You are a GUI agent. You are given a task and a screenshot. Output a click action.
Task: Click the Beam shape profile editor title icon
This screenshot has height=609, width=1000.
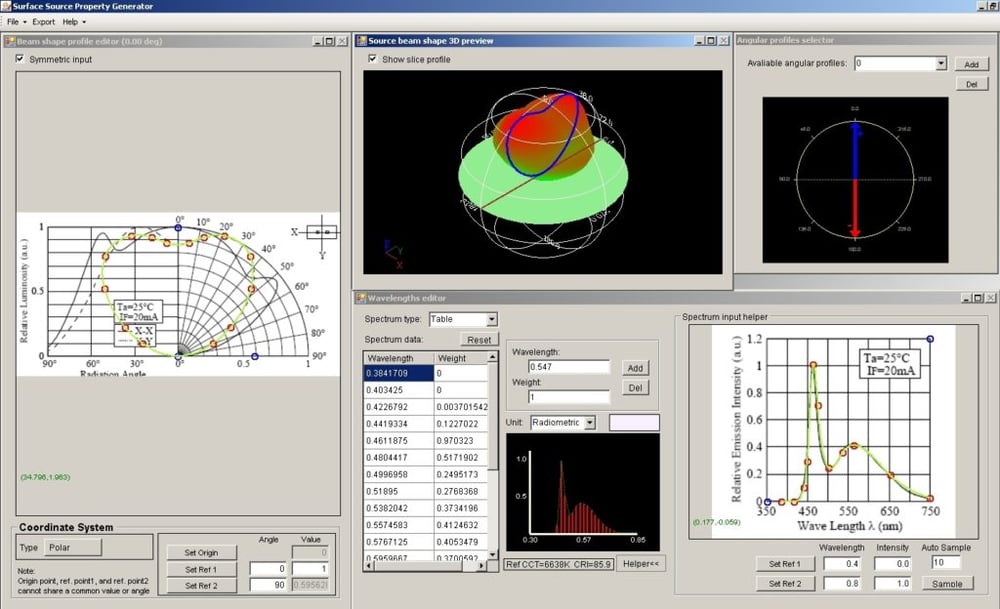(x=10, y=41)
